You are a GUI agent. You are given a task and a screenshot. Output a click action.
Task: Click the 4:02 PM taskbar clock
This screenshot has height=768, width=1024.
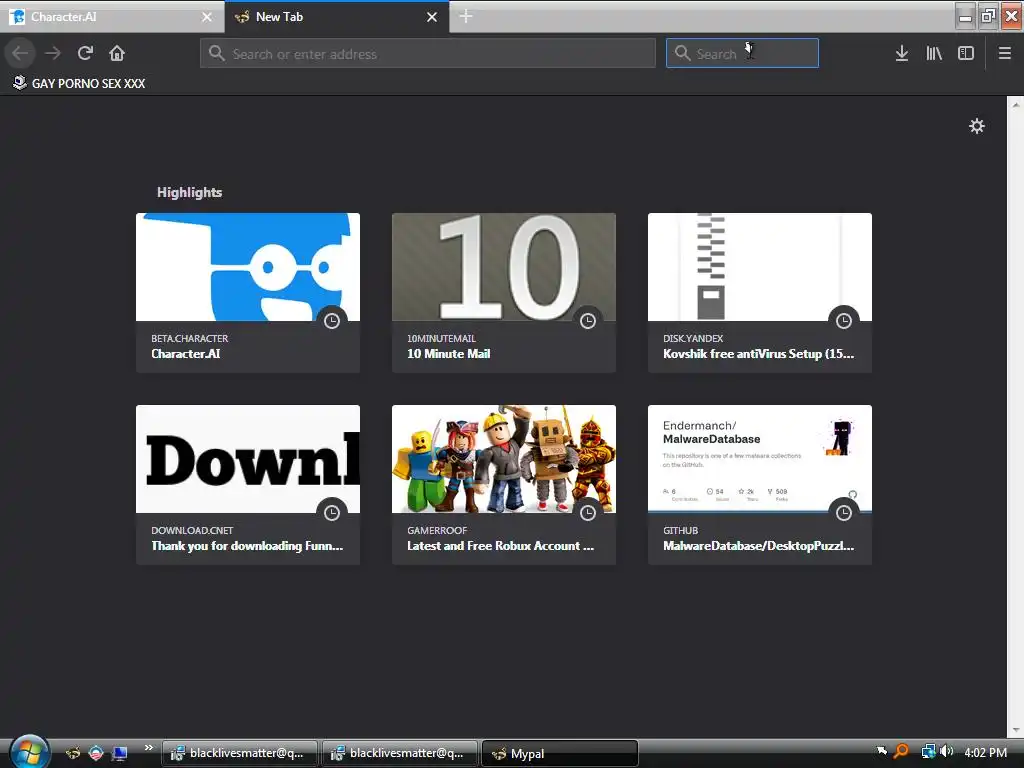point(985,752)
